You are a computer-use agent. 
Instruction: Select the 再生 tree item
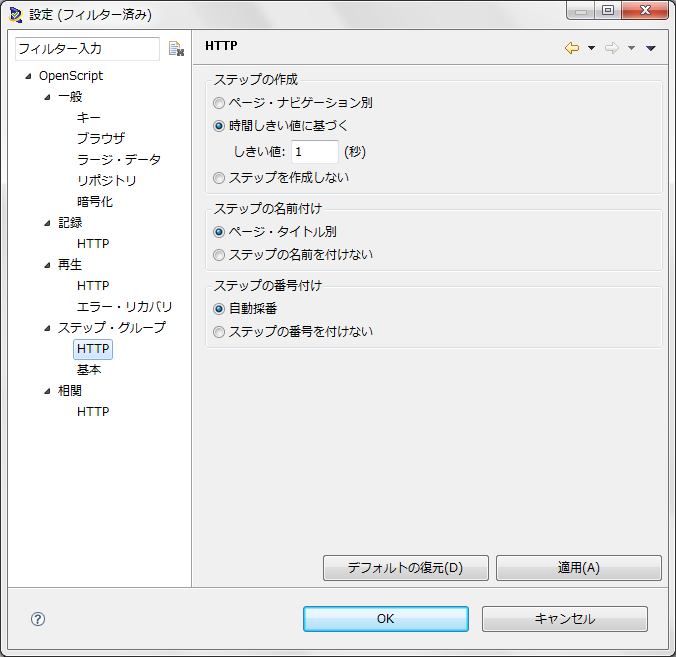pyautogui.click(x=70, y=265)
